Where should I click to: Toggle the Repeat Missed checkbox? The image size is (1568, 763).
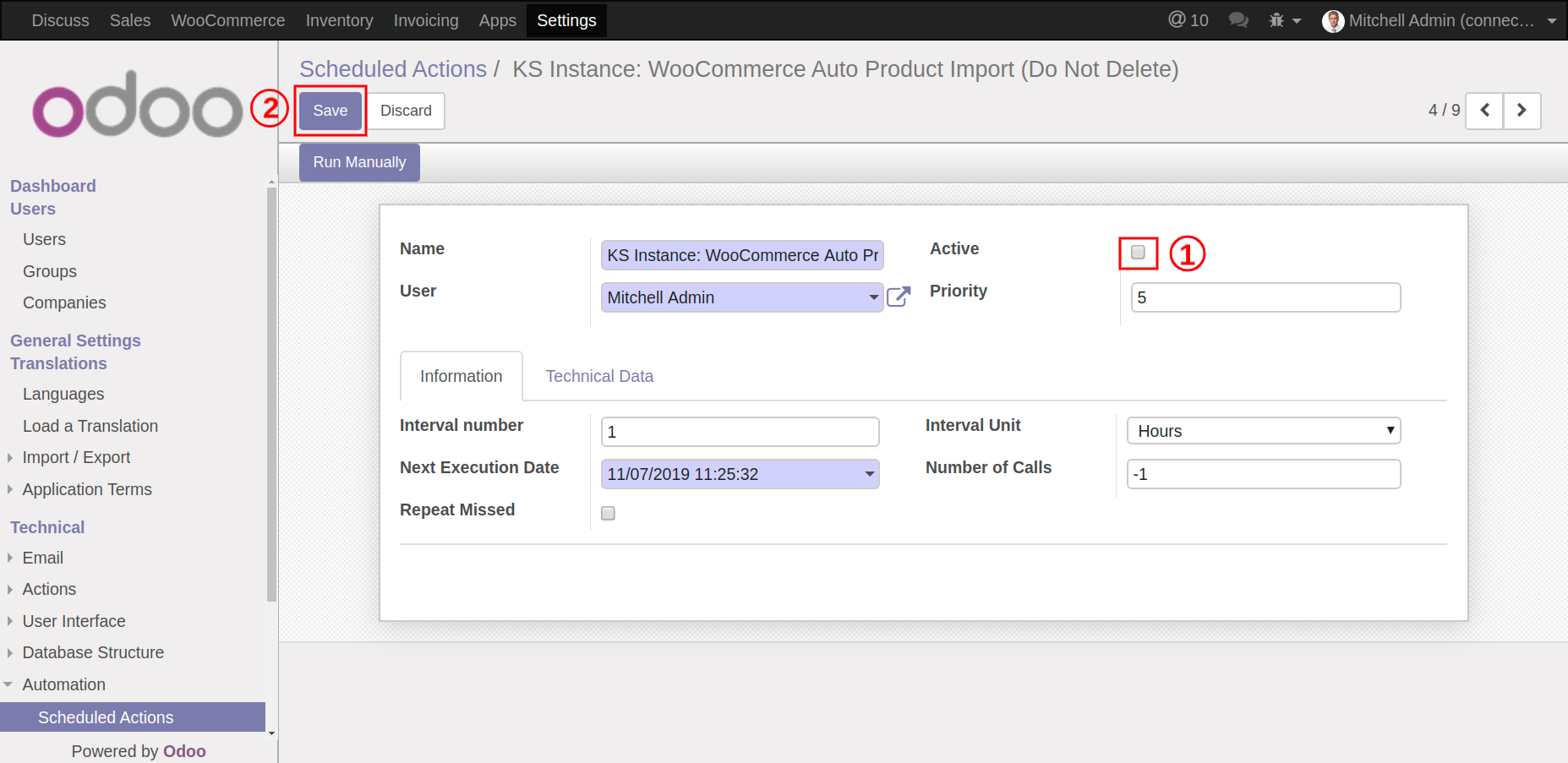pos(608,513)
